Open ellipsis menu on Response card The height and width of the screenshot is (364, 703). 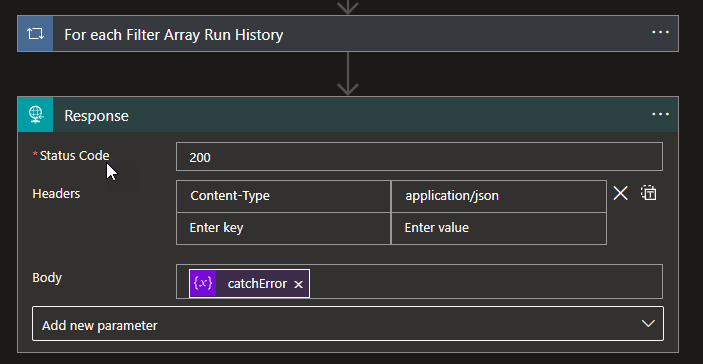tap(660, 115)
